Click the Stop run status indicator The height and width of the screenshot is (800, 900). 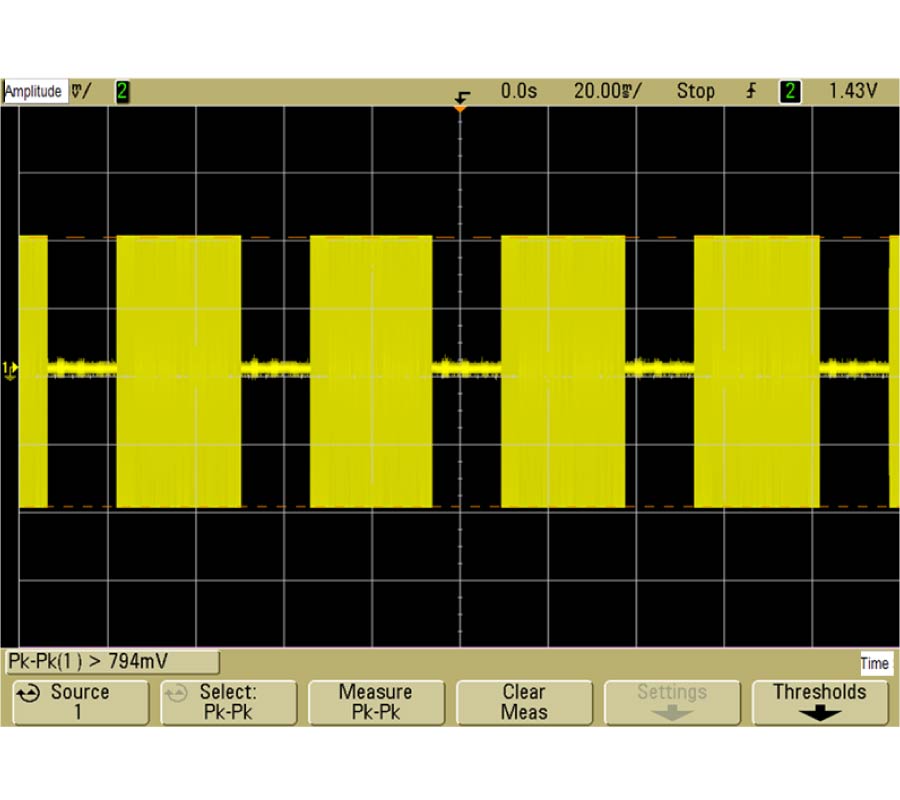[x=695, y=91]
